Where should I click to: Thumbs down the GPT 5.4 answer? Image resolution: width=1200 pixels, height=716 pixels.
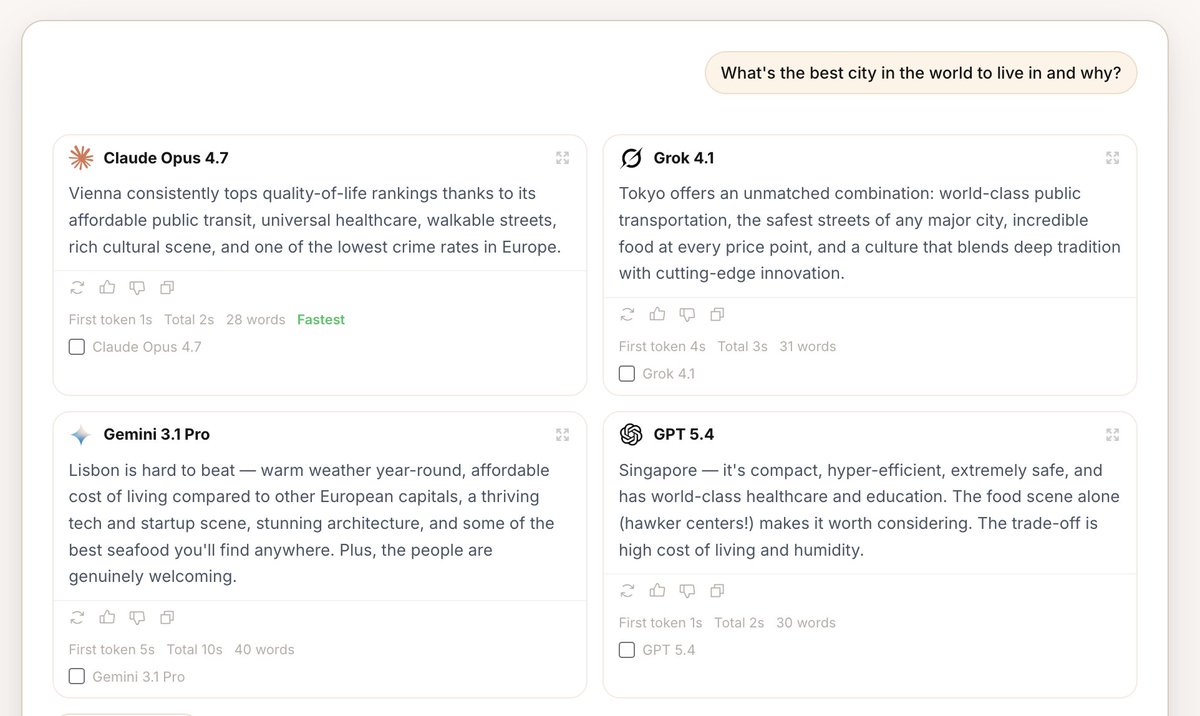[687, 590]
